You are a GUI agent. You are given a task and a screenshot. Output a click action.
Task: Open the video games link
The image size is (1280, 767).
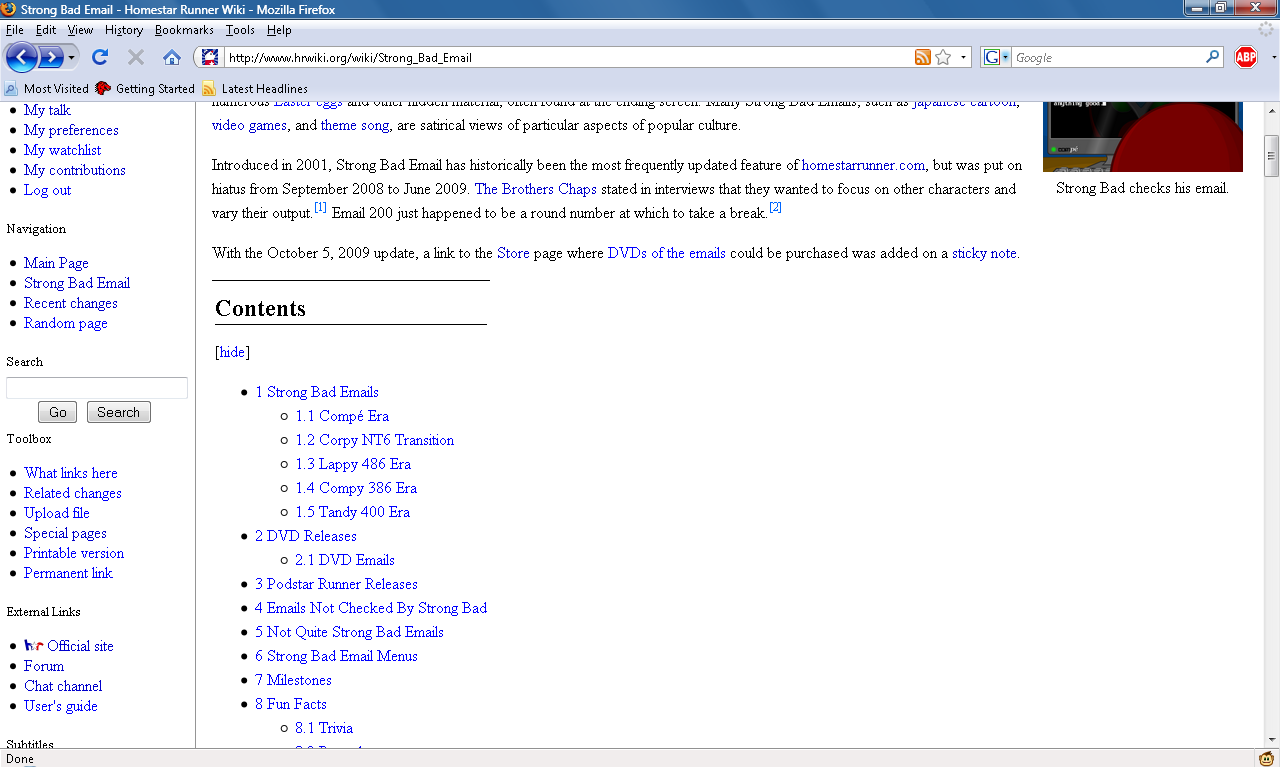(x=249, y=125)
